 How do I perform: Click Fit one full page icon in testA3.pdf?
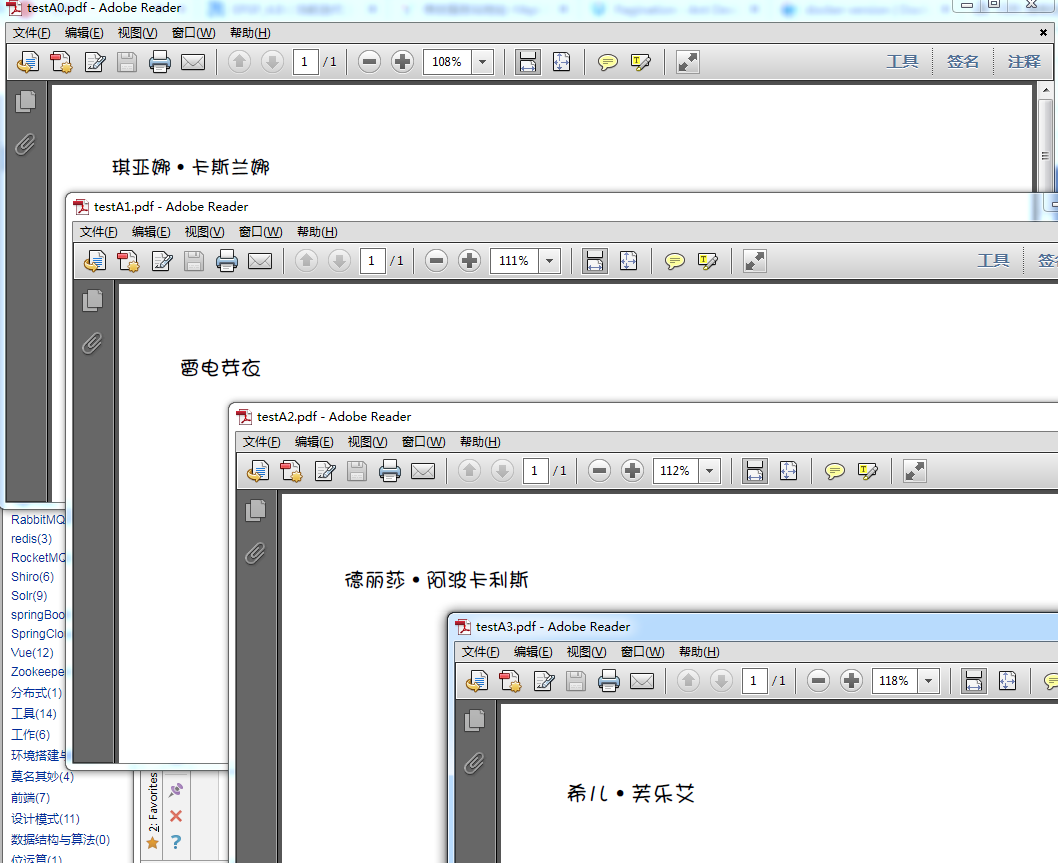(1007, 681)
